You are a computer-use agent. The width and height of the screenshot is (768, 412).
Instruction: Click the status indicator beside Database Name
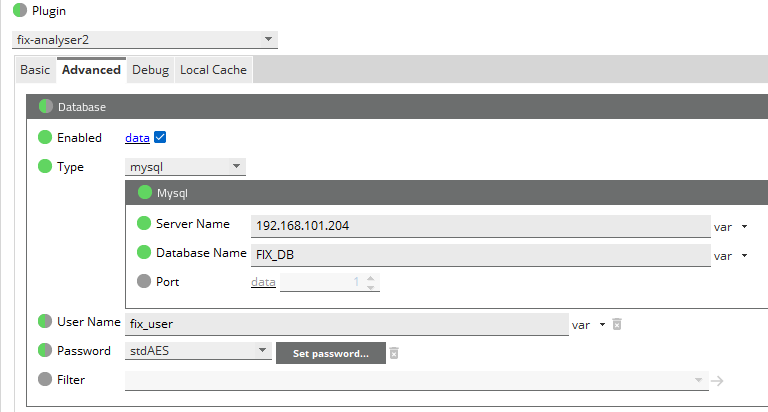coord(143,253)
